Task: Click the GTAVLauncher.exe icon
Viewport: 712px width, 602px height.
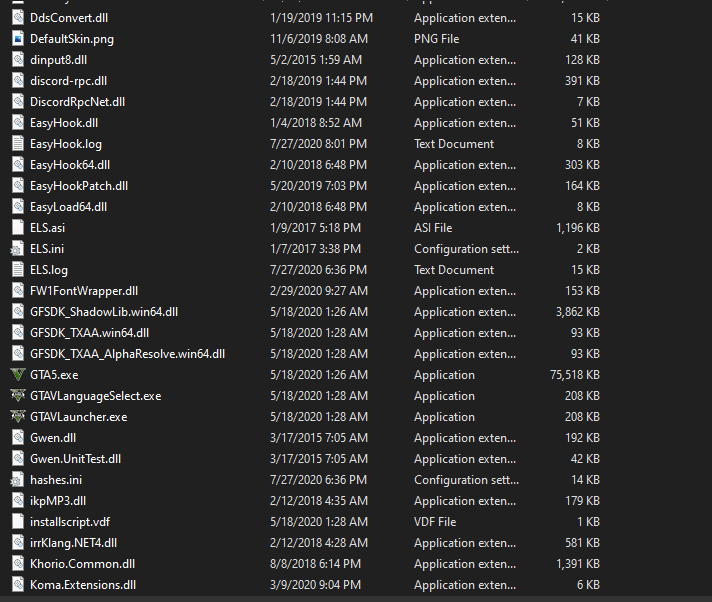Action: click(x=18, y=416)
